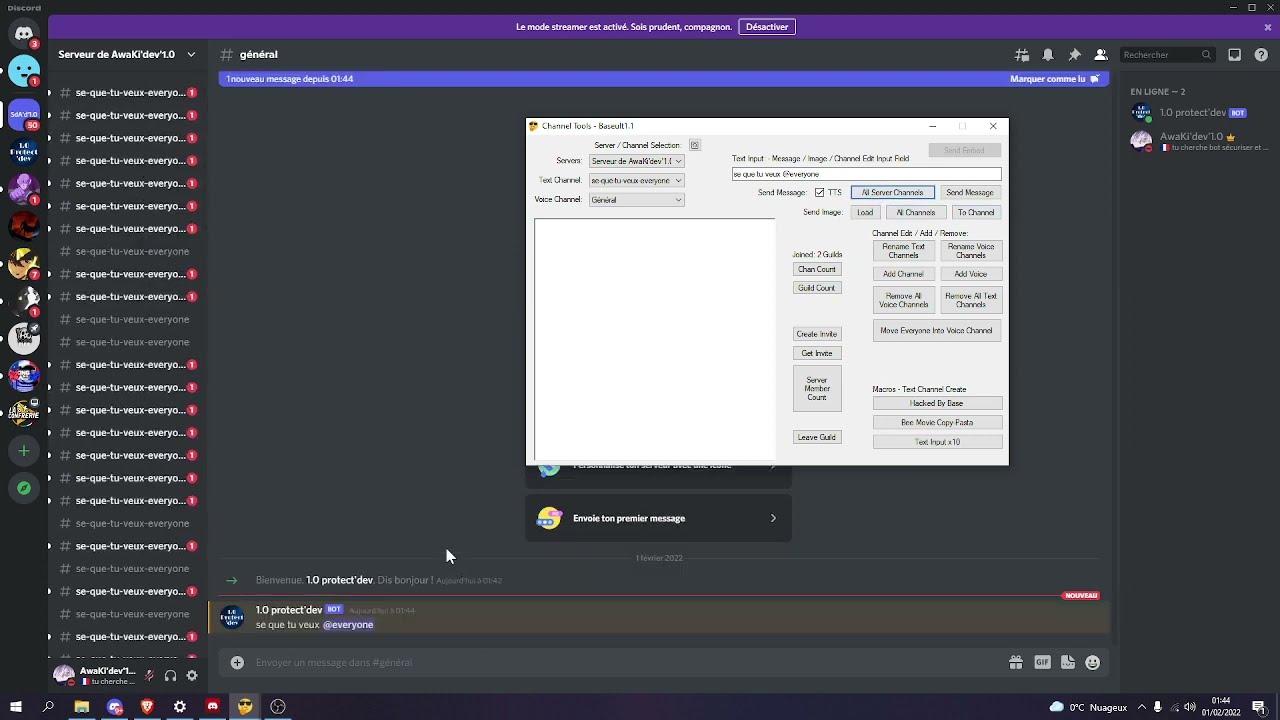Click the Windows Start button
Image resolution: width=1280 pixels, height=720 pixels.
click(16, 707)
